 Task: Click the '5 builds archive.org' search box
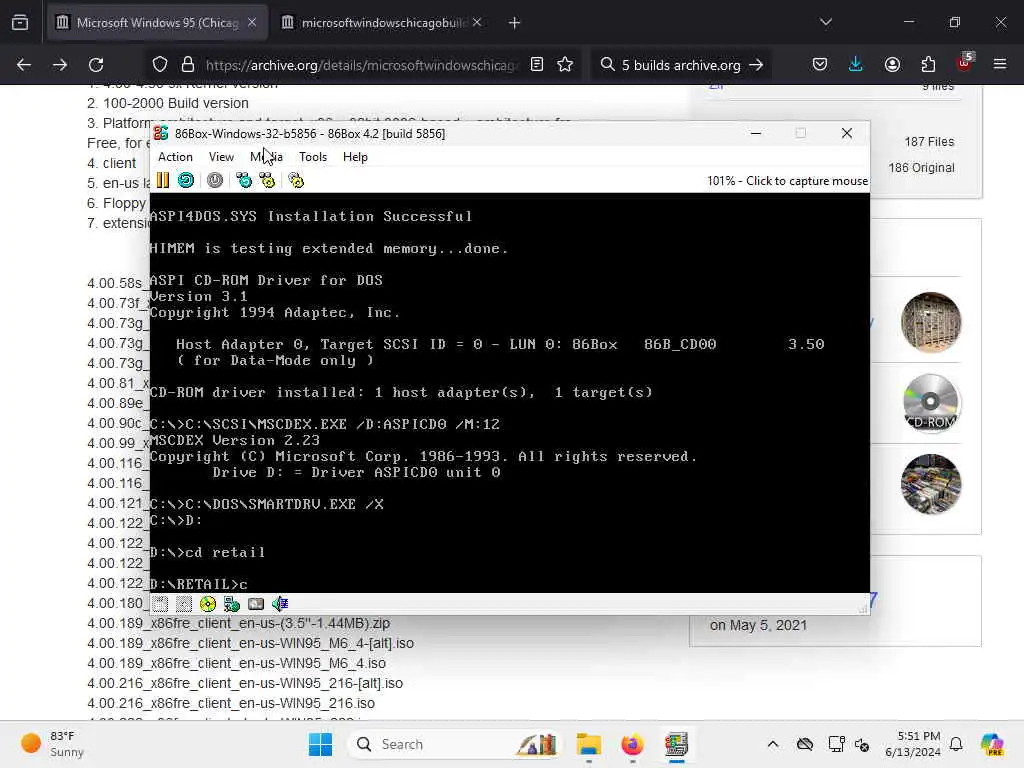coord(679,65)
